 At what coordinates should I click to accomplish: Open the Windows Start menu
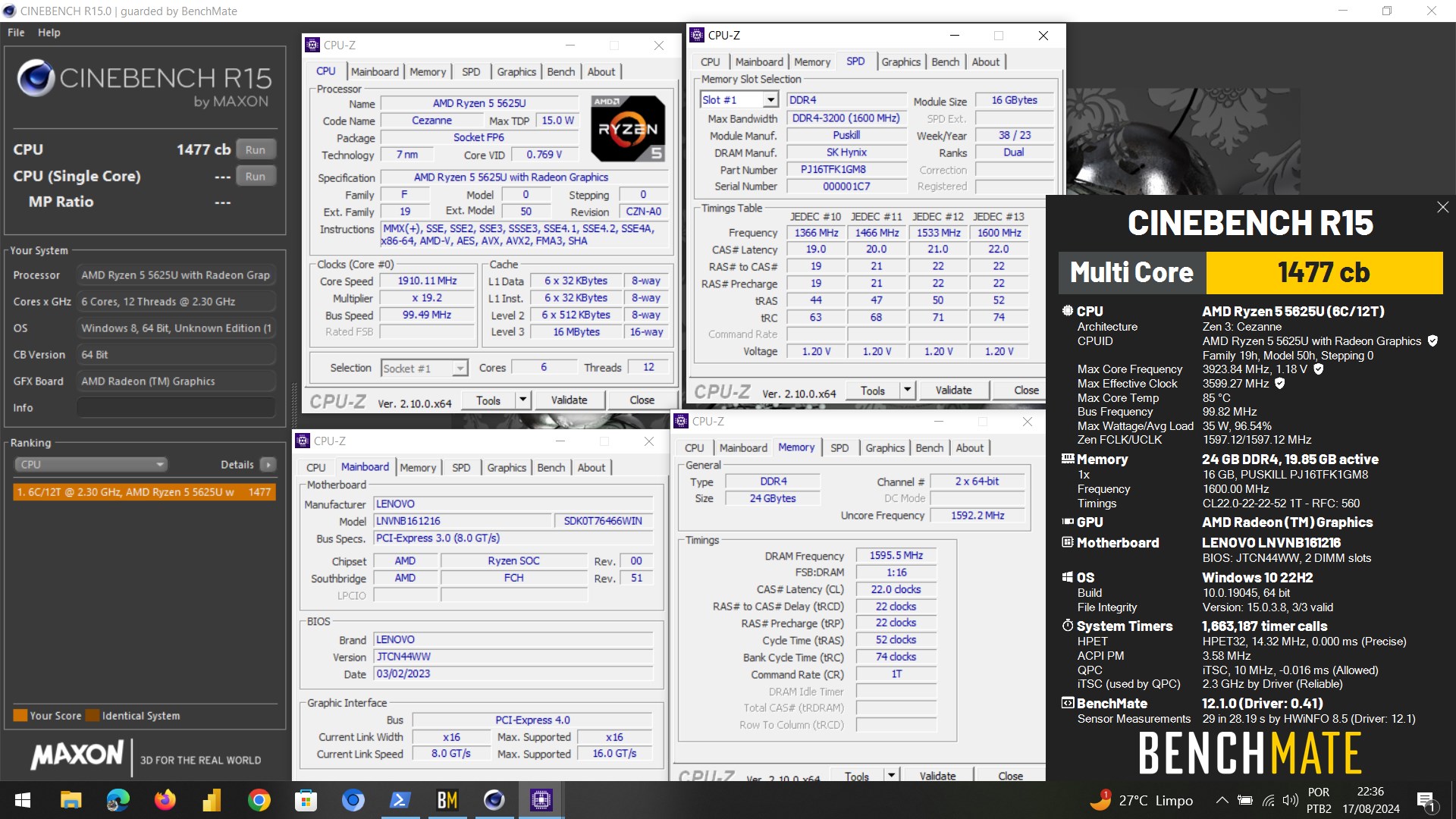23,800
